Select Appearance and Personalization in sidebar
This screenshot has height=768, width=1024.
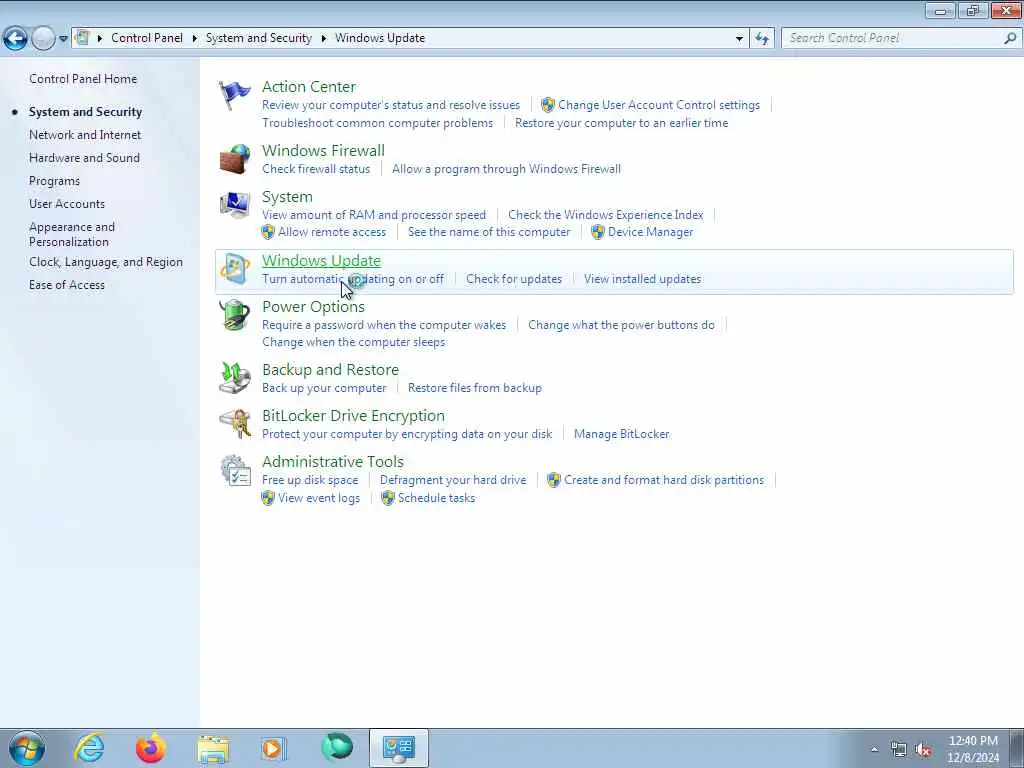pos(72,234)
